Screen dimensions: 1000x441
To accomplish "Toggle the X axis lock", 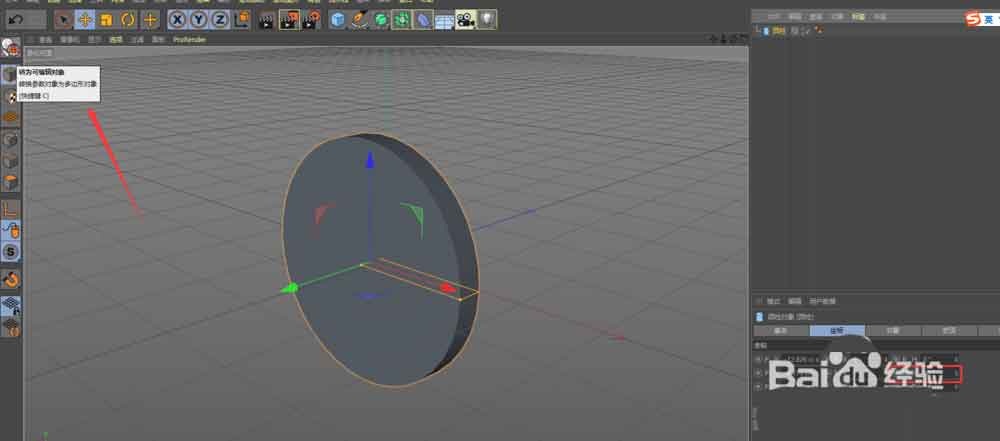I will (177, 20).
